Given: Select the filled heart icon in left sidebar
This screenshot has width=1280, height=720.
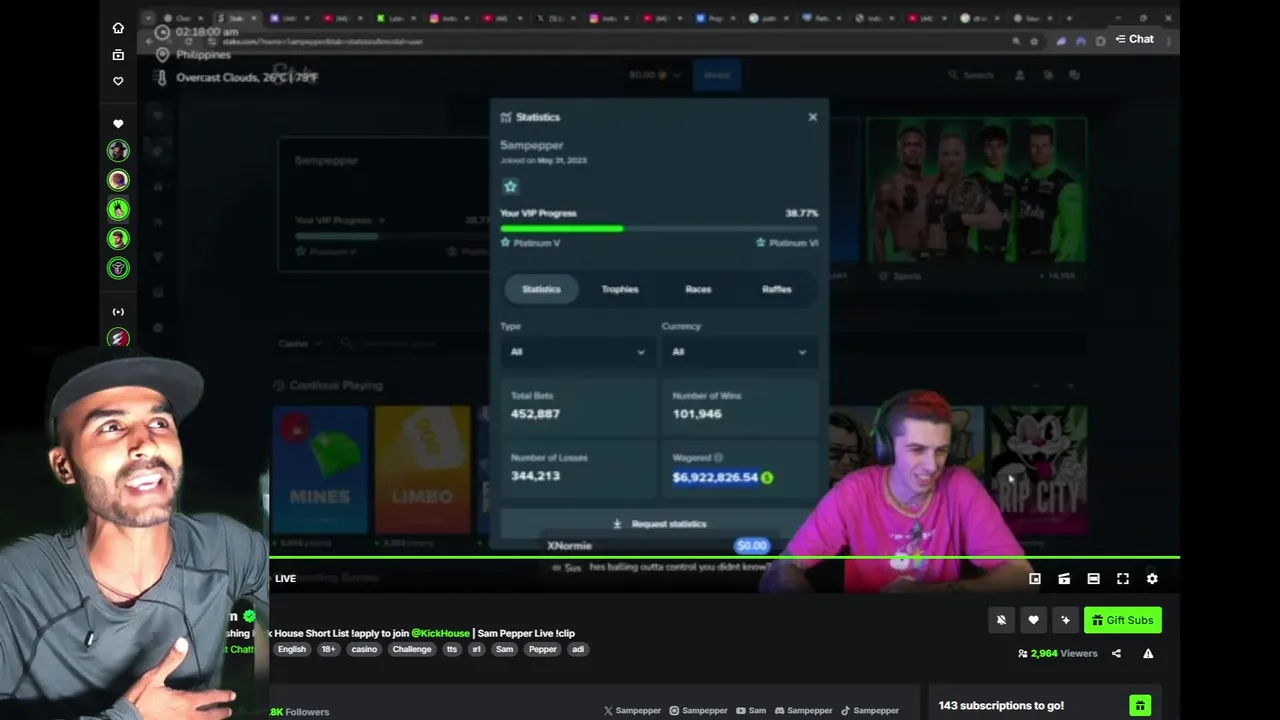Looking at the screenshot, I should click(x=118, y=124).
